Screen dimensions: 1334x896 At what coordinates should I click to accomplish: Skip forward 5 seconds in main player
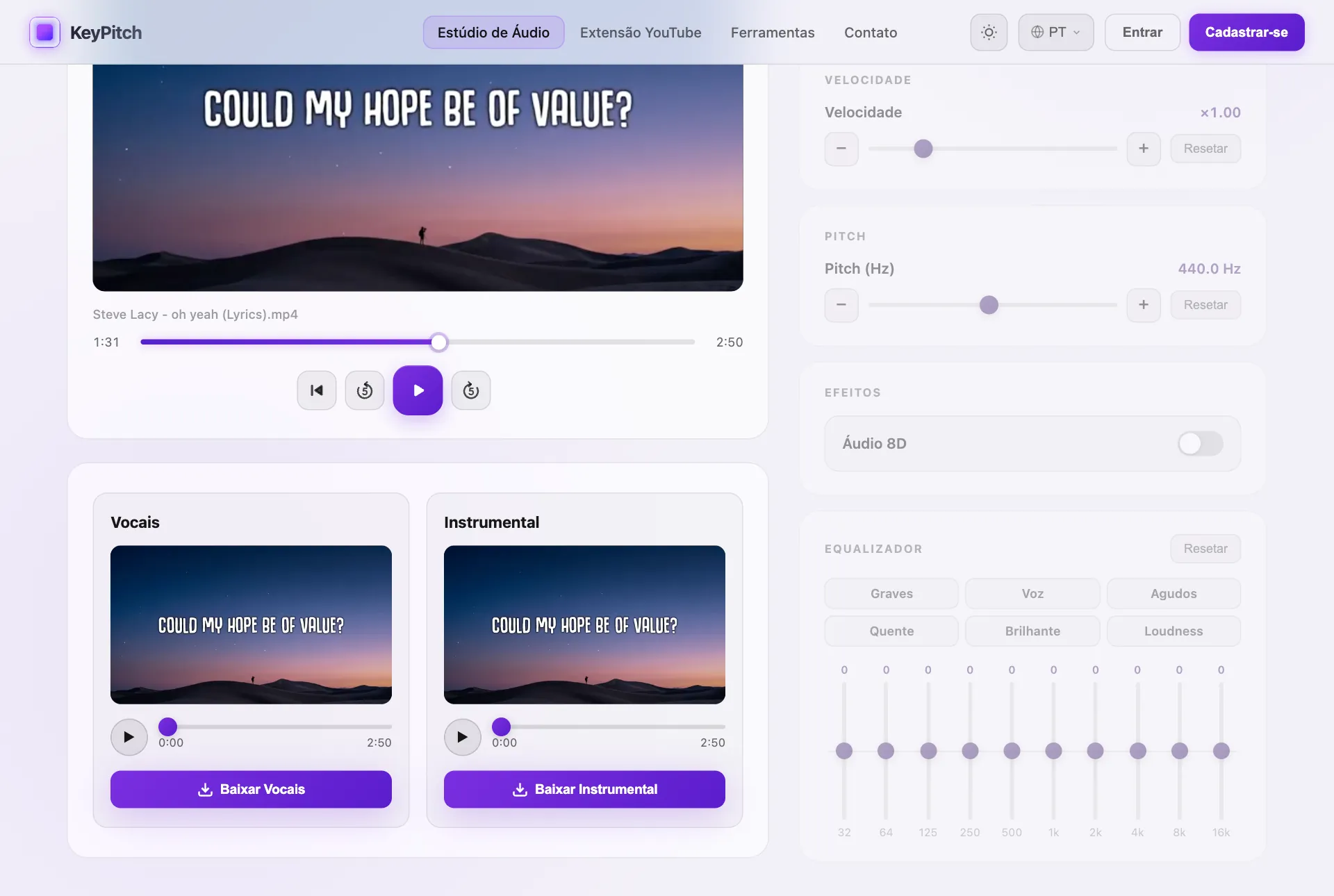(x=471, y=390)
